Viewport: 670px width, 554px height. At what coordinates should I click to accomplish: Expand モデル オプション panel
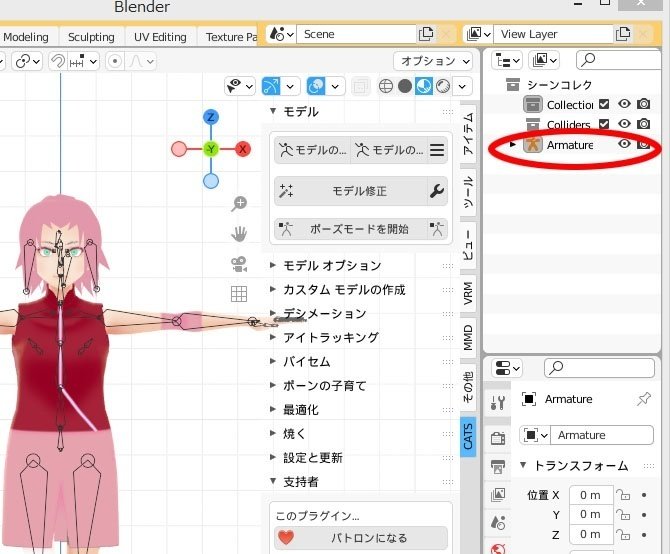pos(272,265)
